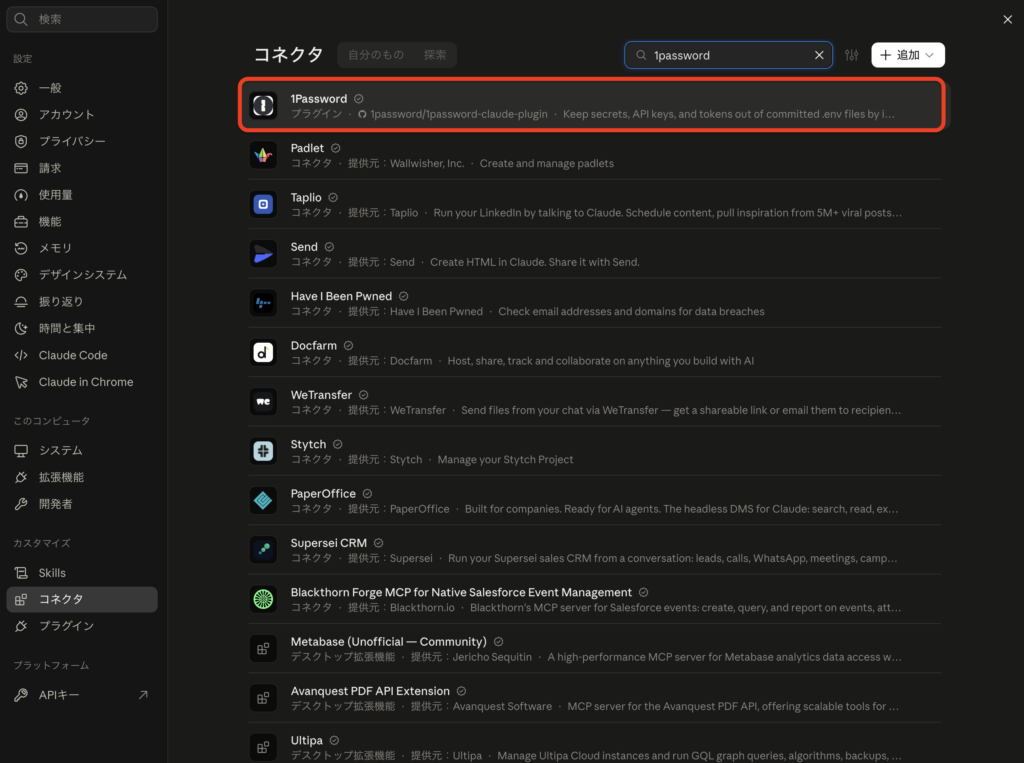1024x763 pixels.
Task: Click the Ultipa extension icon
Action: 263,747
